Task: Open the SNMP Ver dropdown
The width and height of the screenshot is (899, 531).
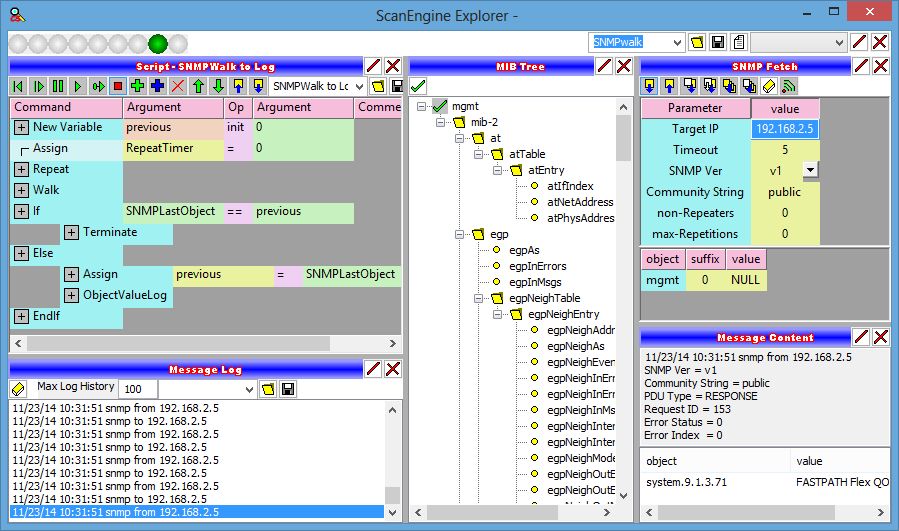Action: click(x=810, y=170)
